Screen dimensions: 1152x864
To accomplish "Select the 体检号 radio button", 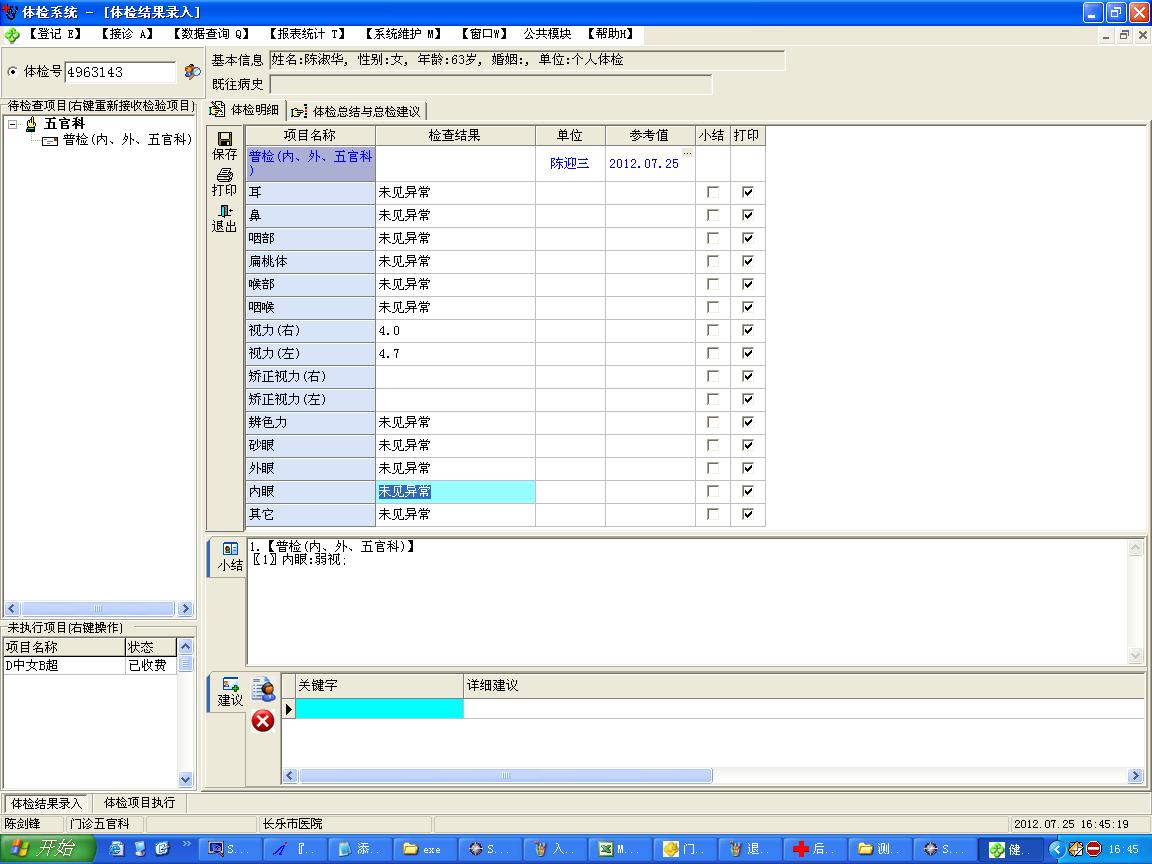I will click(12, 71).
